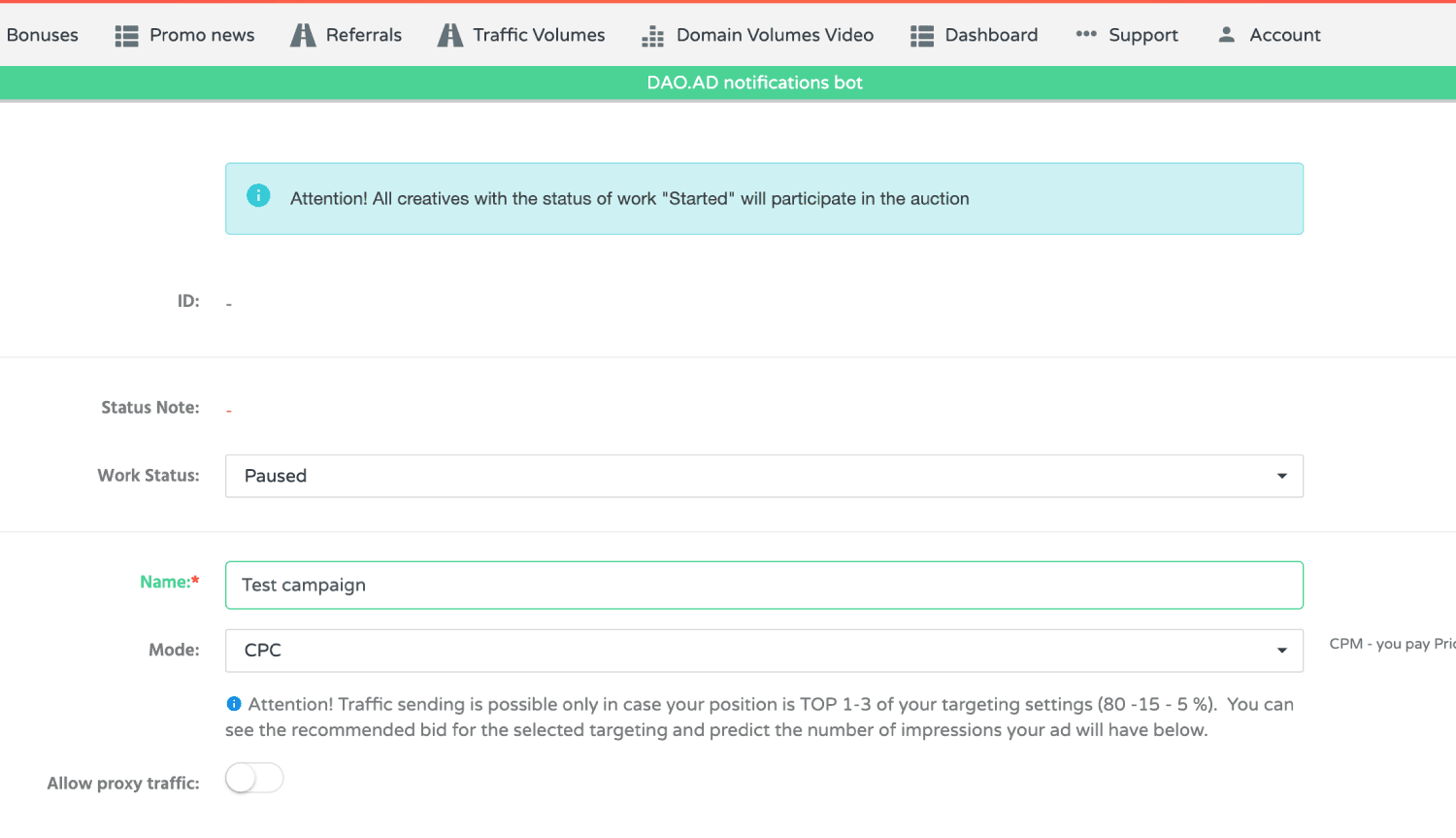The width and height of the screenshot is (1456, 838).
Task: Click the Mode dropdown arrow
Action: (1282, 651)
